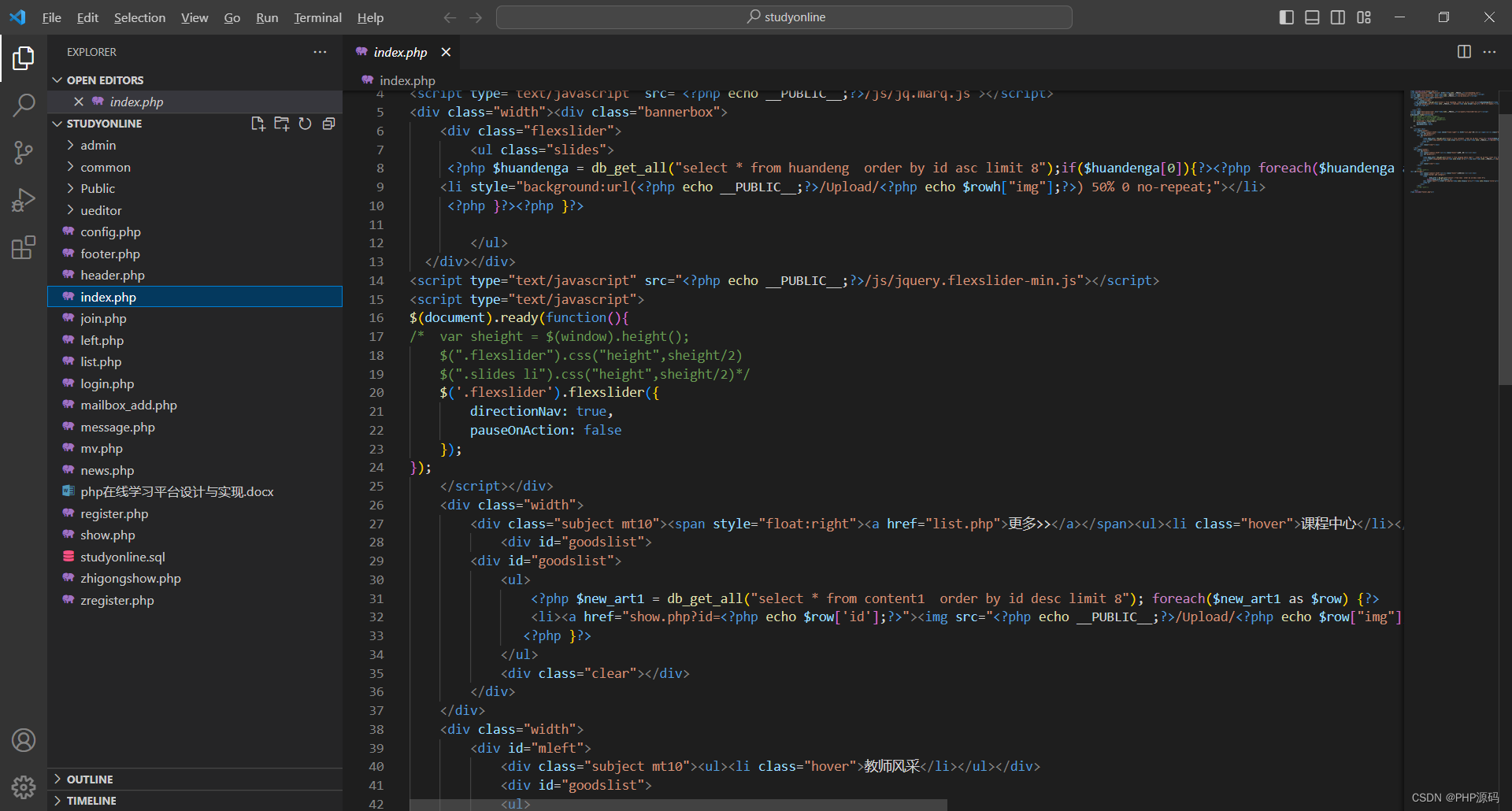Collapse all folders in Explorer

pyautogui.click(x=328, y=124)
